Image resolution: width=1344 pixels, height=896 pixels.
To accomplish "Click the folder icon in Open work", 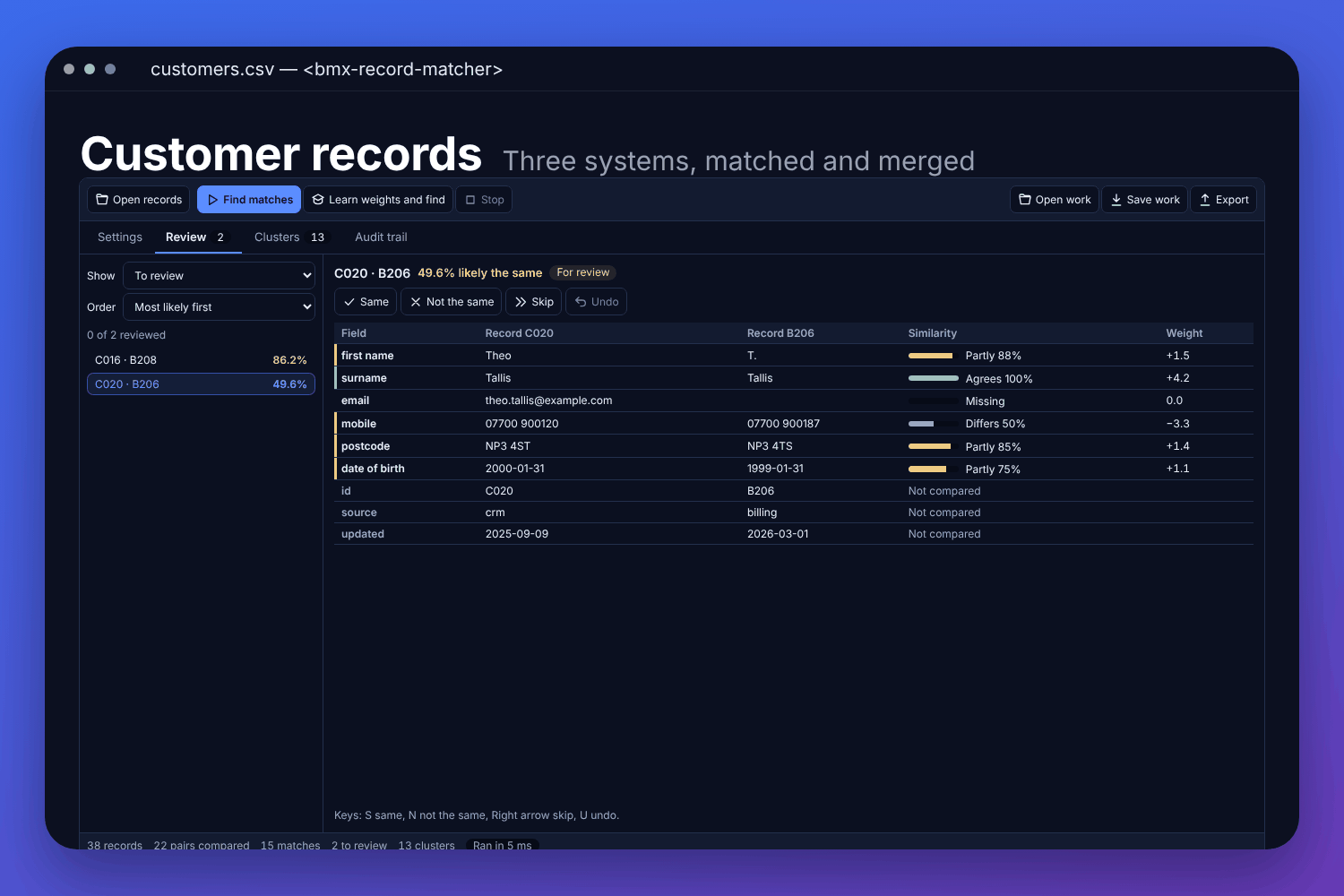I will (1025, 200).
